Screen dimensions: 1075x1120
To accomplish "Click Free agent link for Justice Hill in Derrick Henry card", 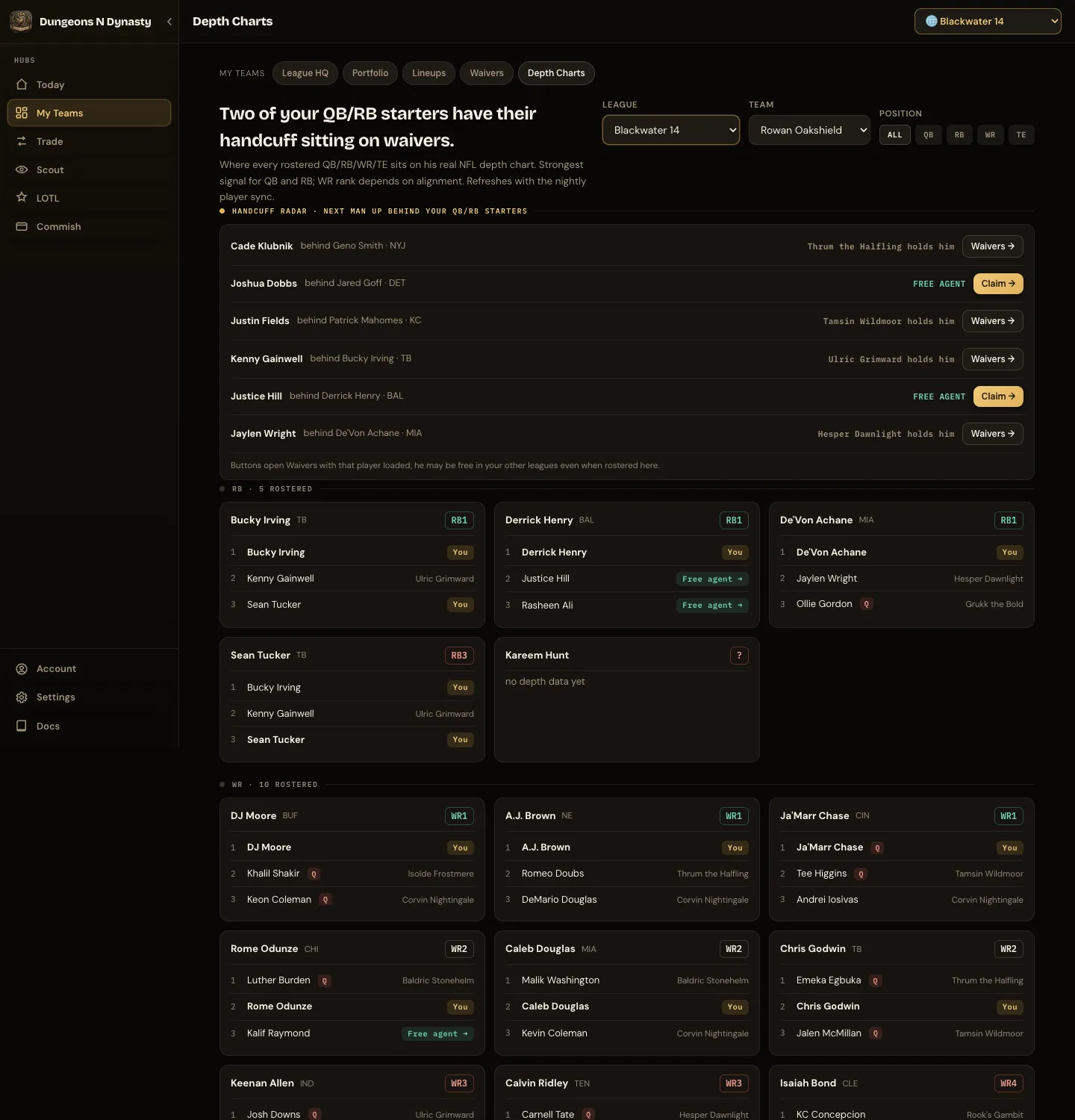I will pyautogui.click(x=712, y=579).
